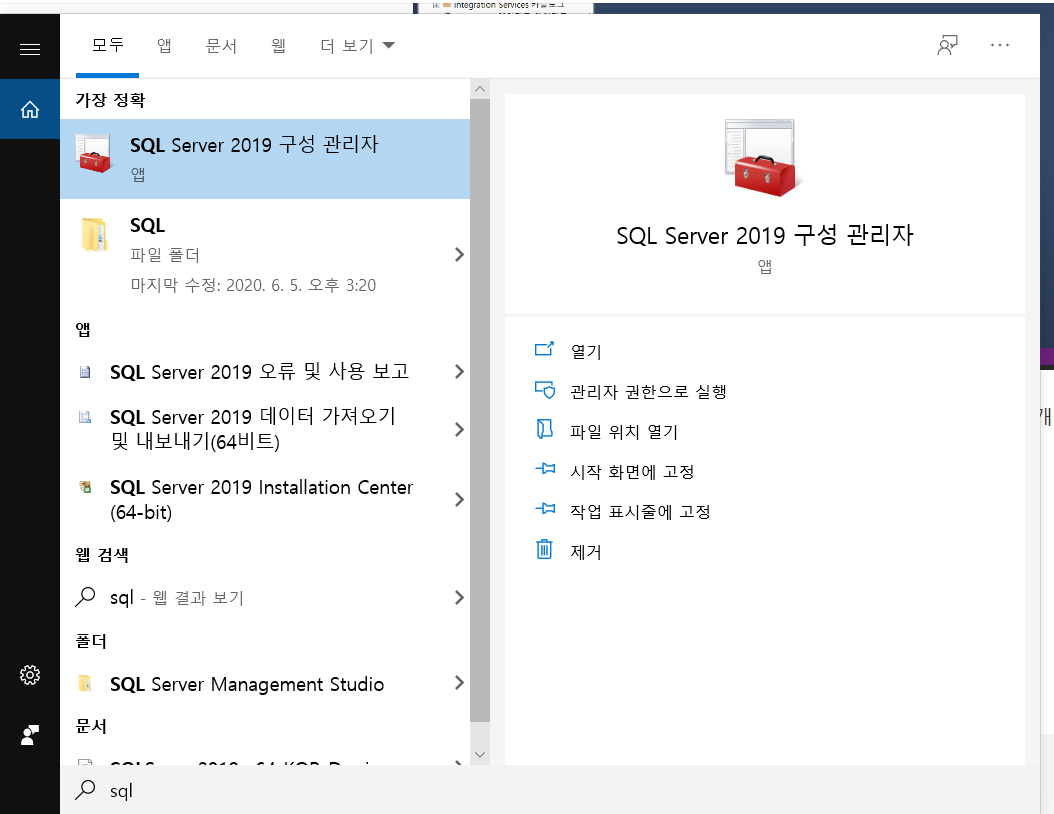
Task: Open Settings gear icon in sidebar
Action: tap(30, 675)
